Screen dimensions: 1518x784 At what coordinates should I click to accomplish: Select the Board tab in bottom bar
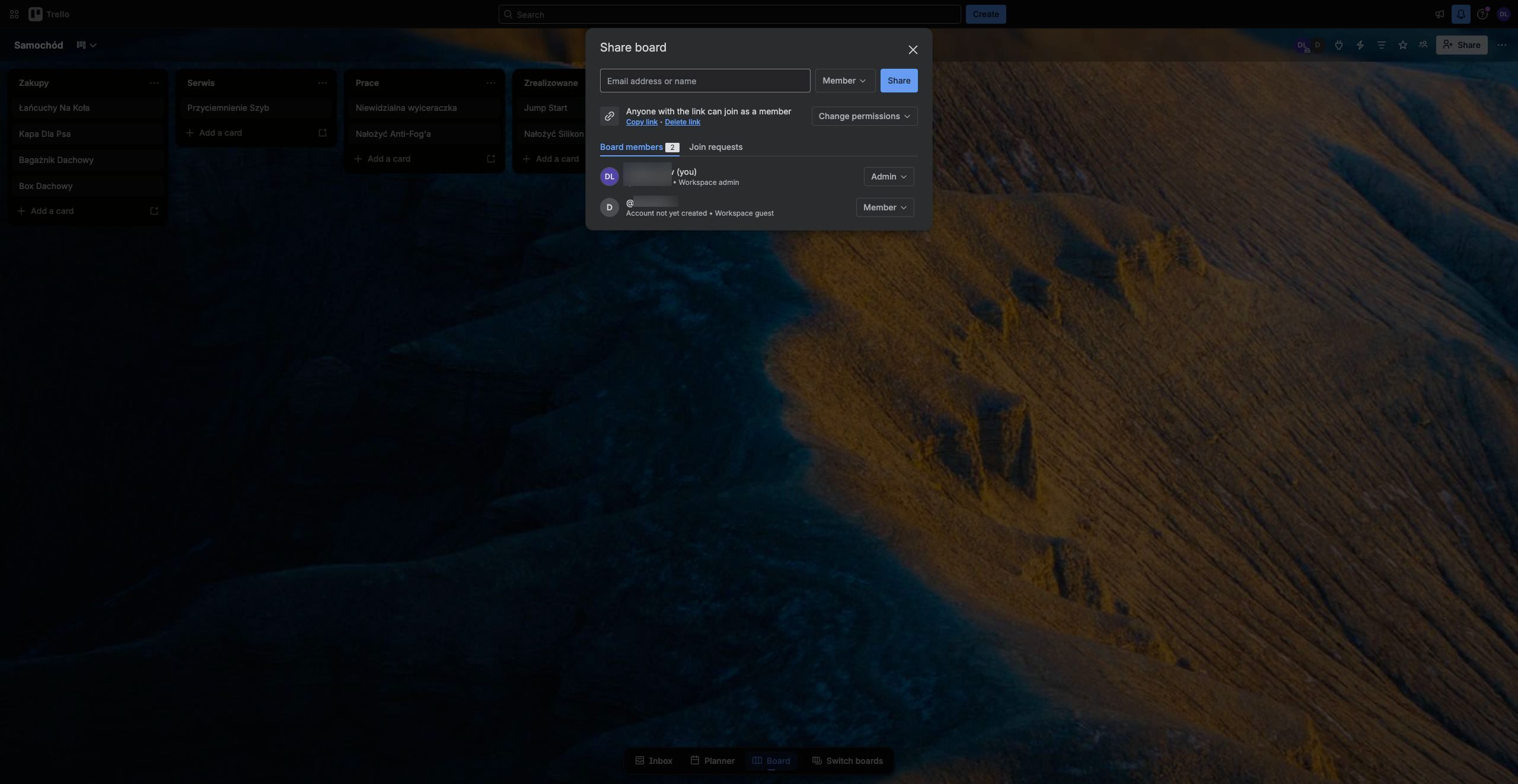(x=771, y=761)
